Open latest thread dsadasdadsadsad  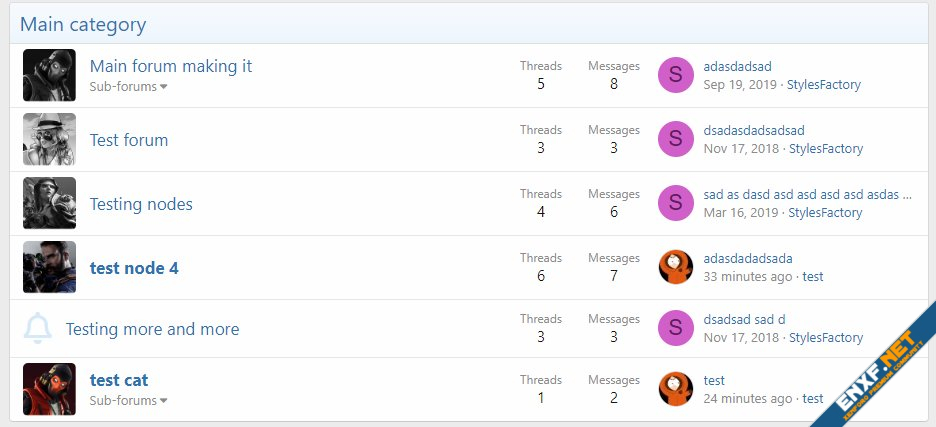pos(753,130)
